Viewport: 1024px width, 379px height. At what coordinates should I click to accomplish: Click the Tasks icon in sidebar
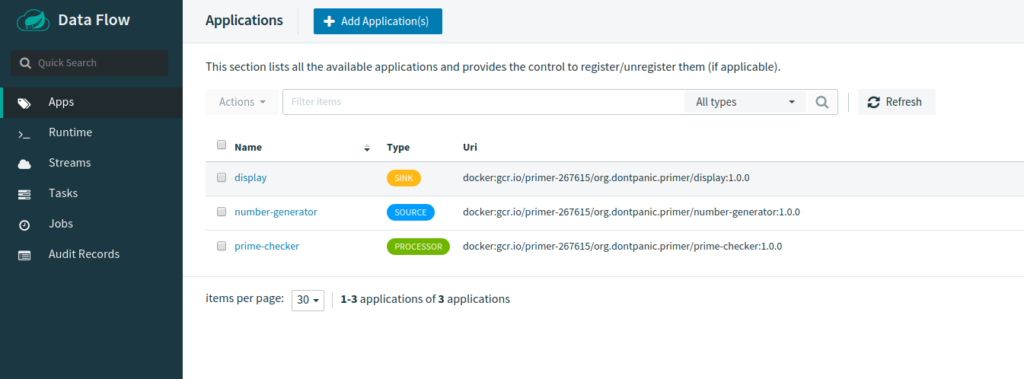[x=24, y=194]
